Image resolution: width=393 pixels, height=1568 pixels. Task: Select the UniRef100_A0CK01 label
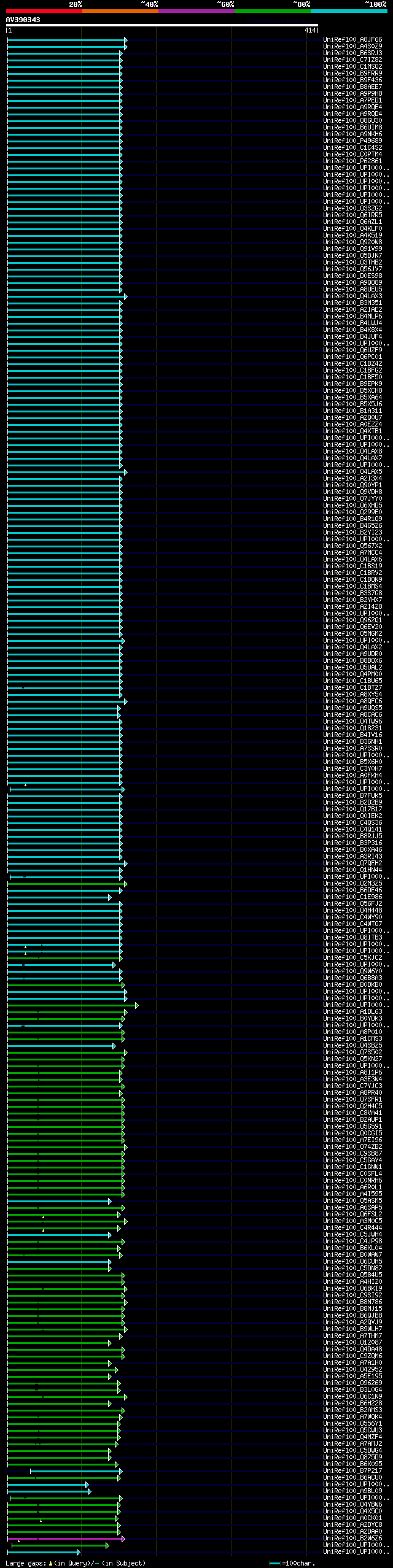[x=352, y=1518]
